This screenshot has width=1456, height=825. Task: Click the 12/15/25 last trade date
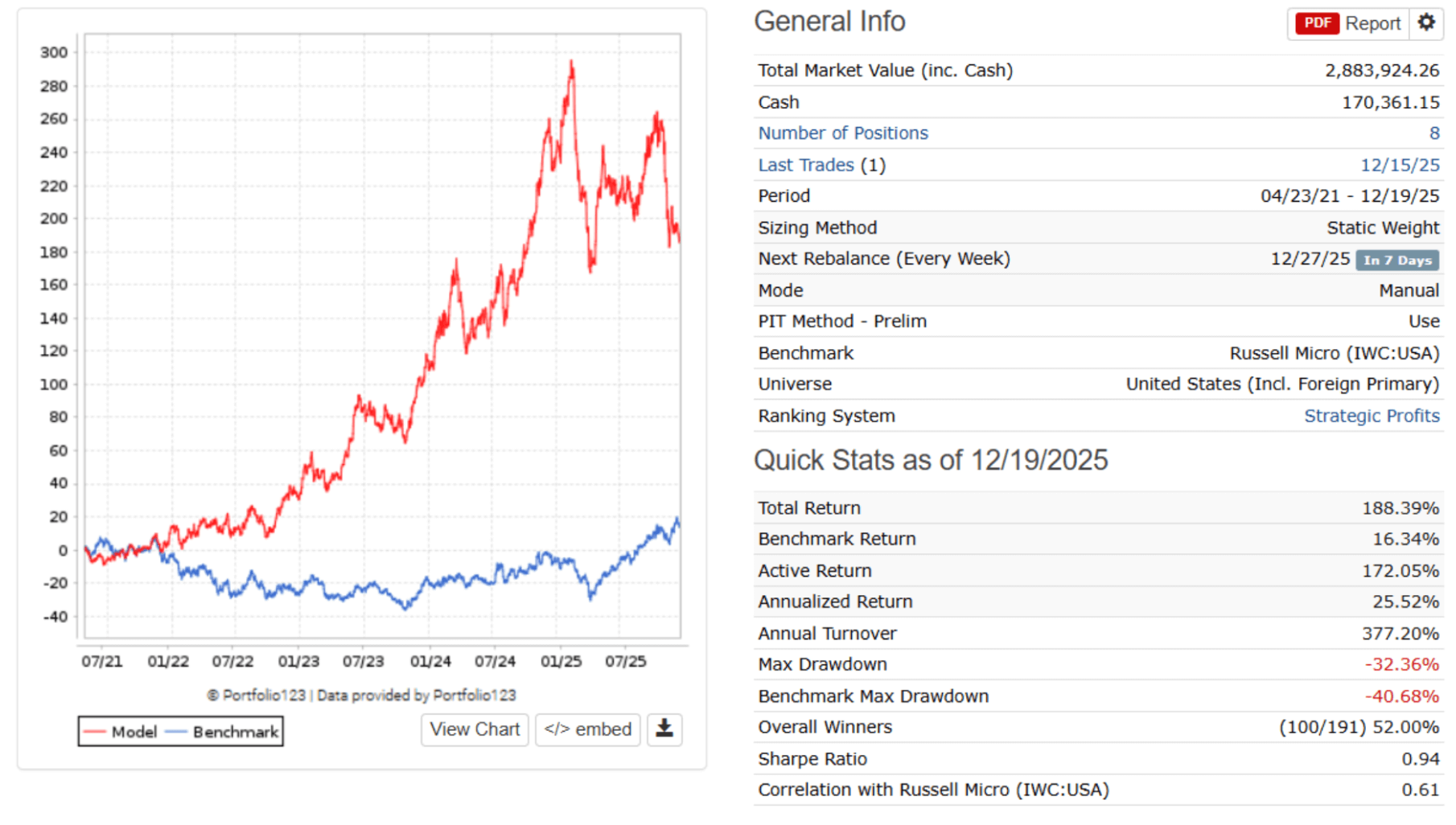tap(1399, 165)
